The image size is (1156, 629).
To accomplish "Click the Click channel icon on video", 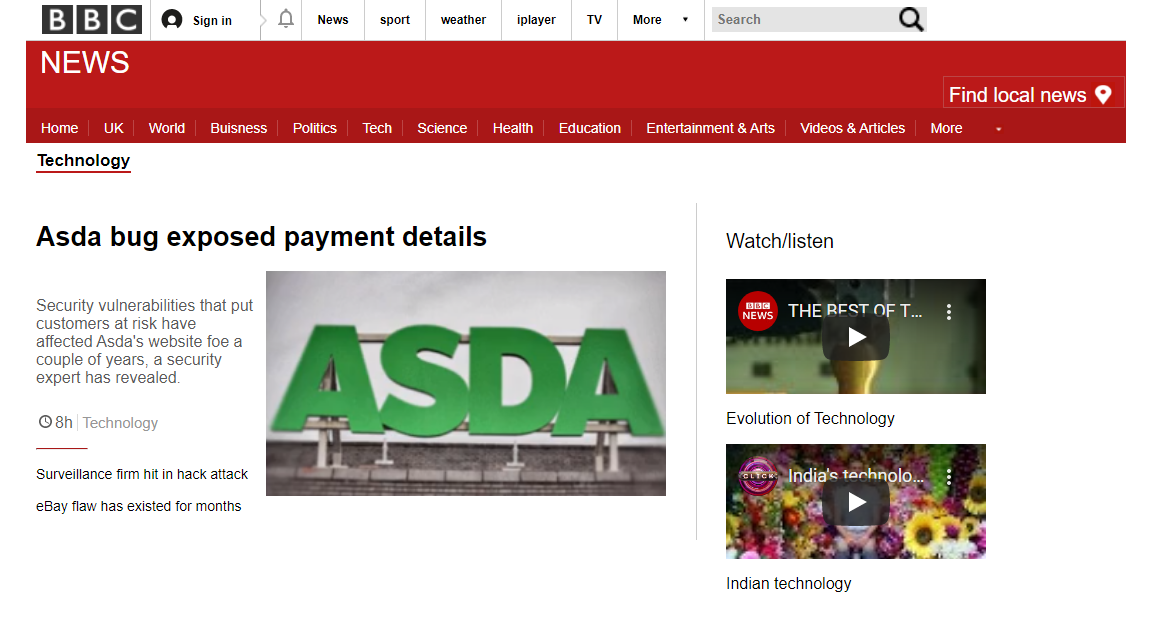I will click(758, 476).
